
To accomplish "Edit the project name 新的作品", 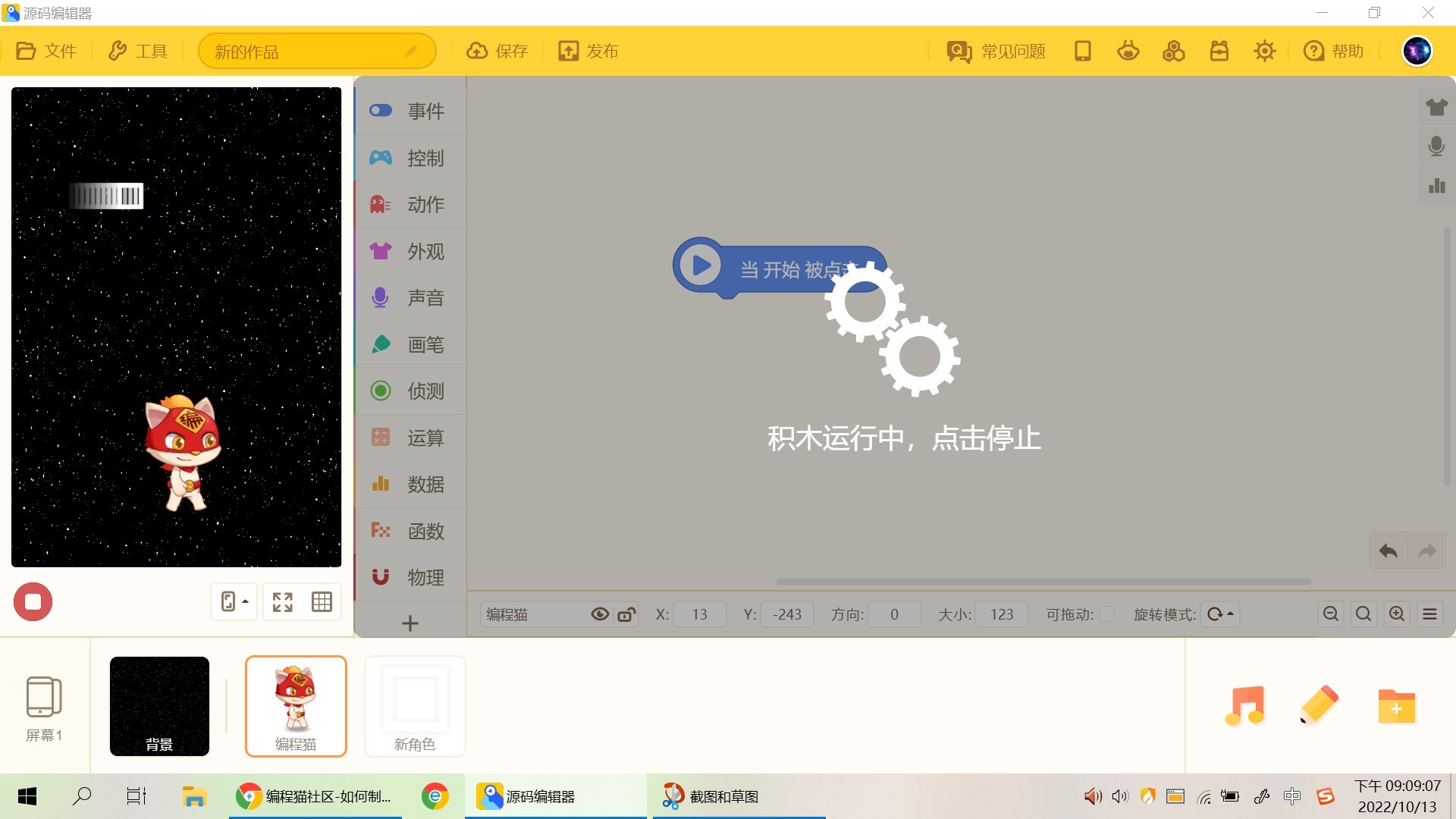I will click(x=317, y=52).
